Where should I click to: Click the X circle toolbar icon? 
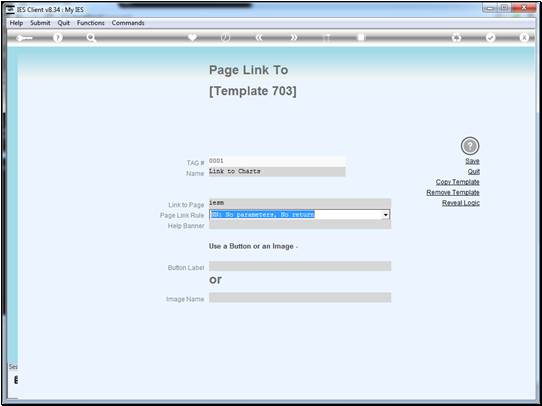tap(524, 38)
